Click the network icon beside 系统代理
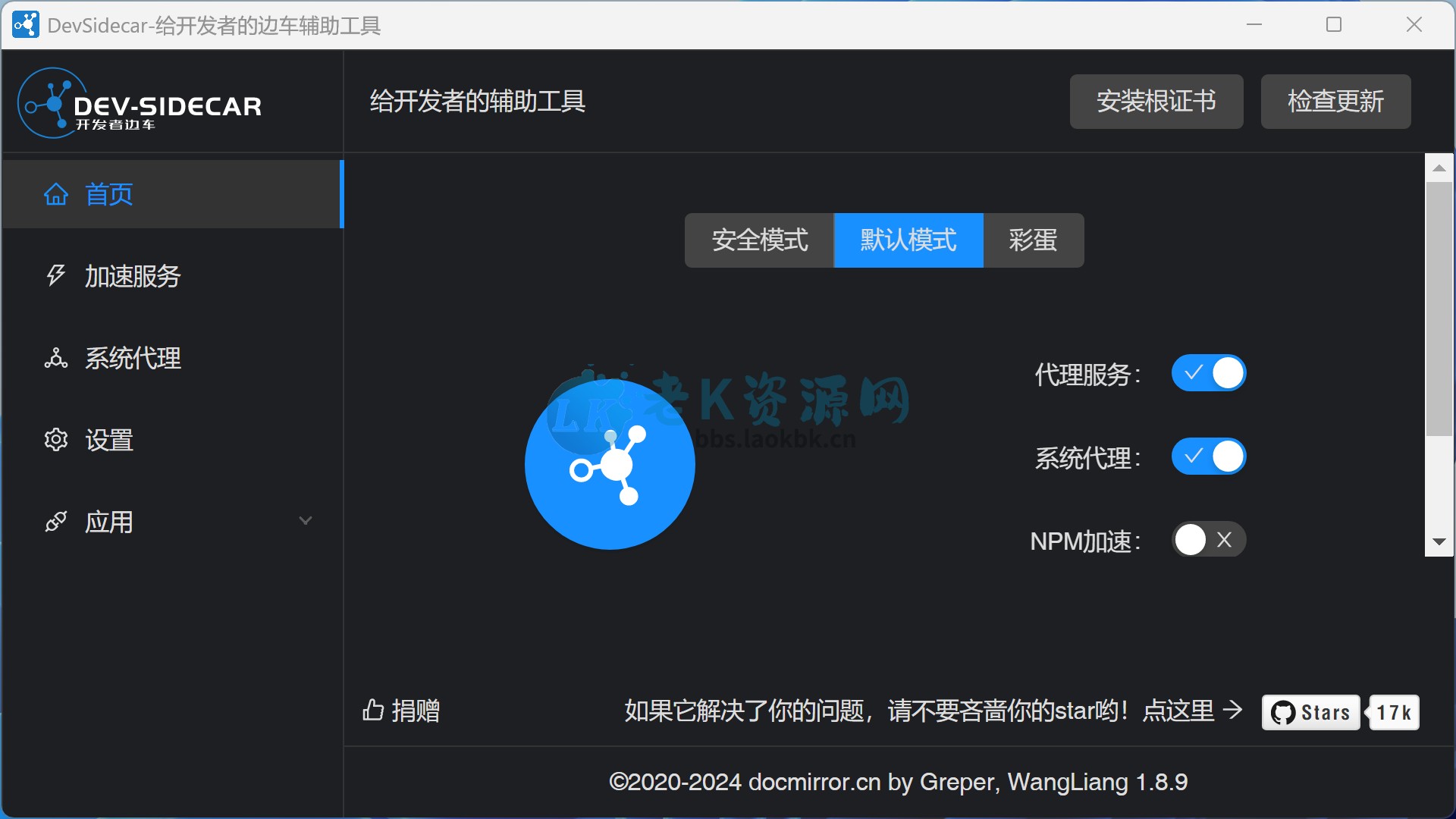This screenshot has height=819, width=1456. [56, 358]
